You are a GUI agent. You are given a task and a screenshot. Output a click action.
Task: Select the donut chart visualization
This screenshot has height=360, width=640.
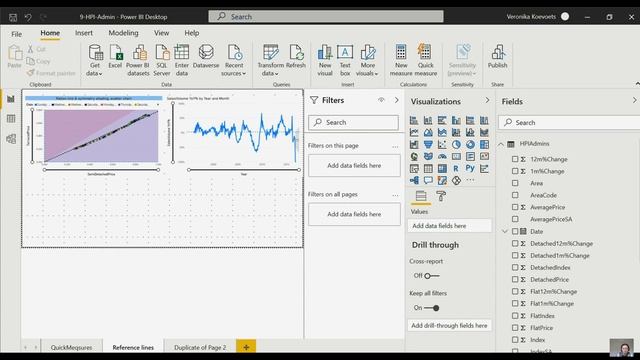tap(470, 144)
